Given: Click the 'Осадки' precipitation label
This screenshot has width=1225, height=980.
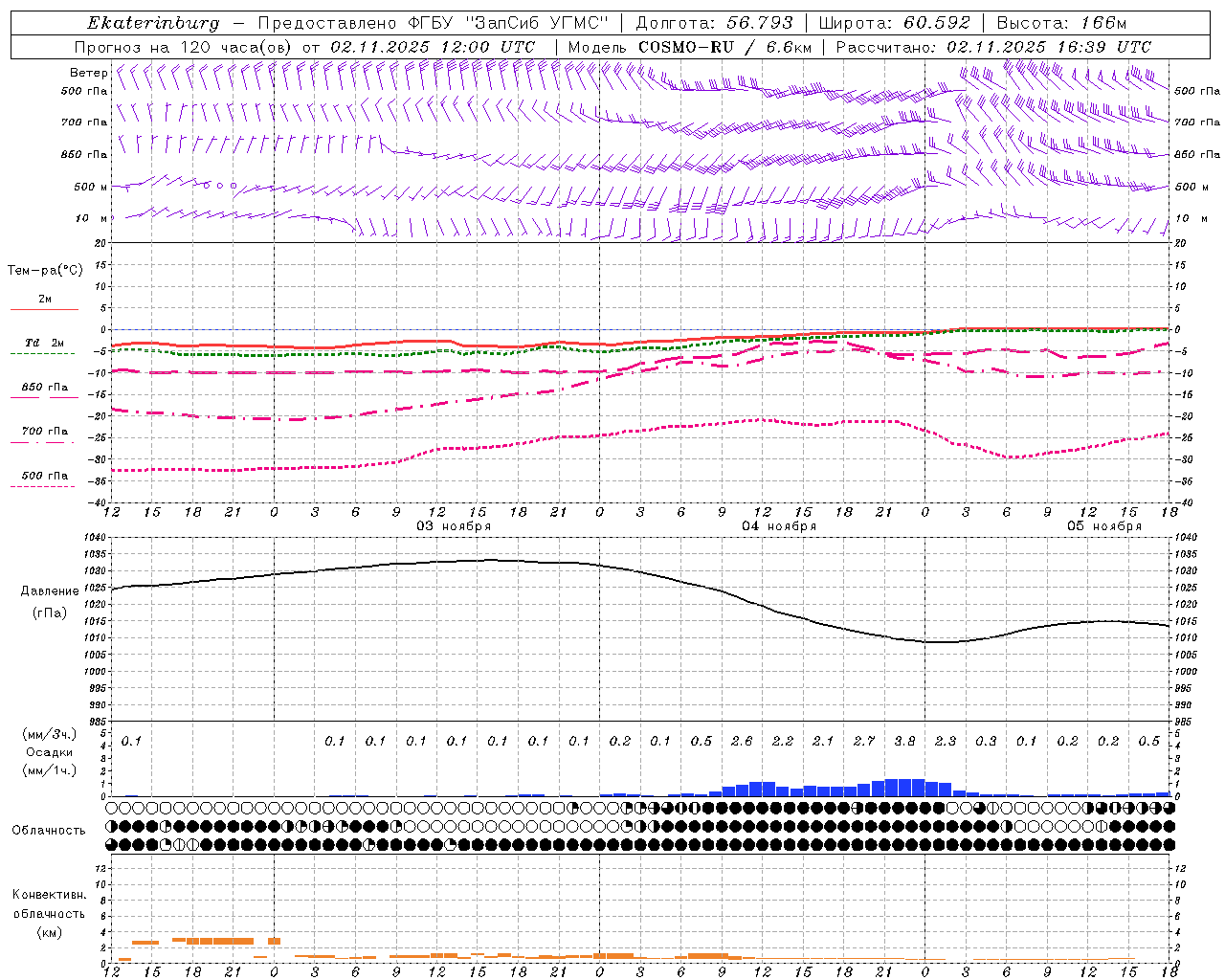Looking at the screenshot, I should (50, 752).
